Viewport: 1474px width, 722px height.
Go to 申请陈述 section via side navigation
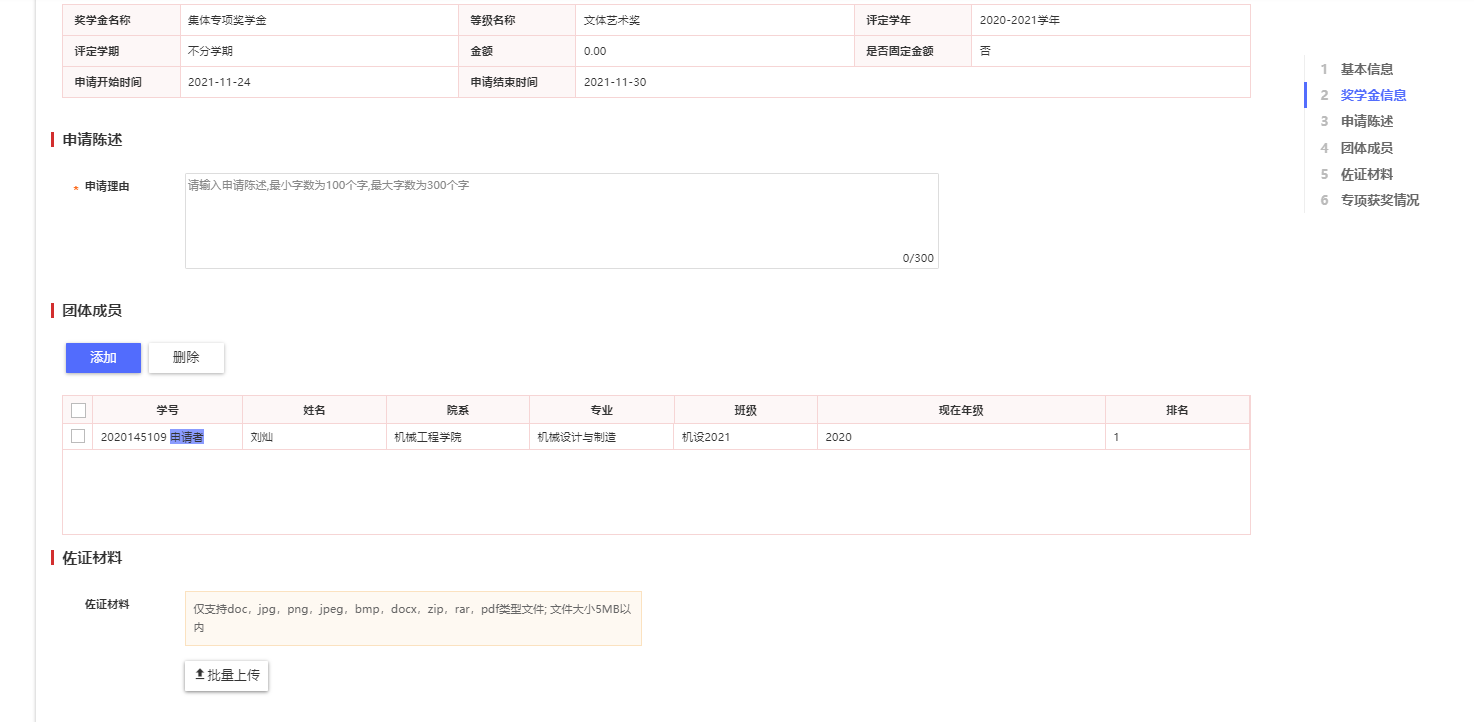1366,121
